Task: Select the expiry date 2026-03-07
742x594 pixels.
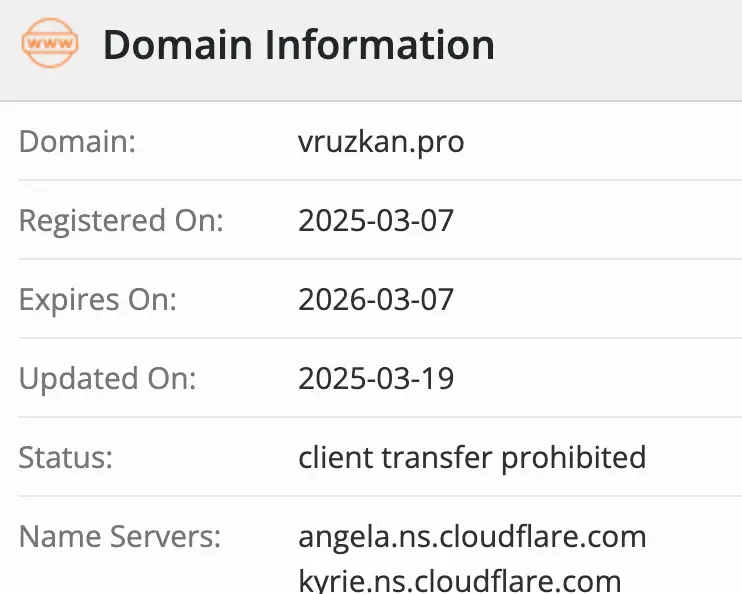Action: coord(376,299)
